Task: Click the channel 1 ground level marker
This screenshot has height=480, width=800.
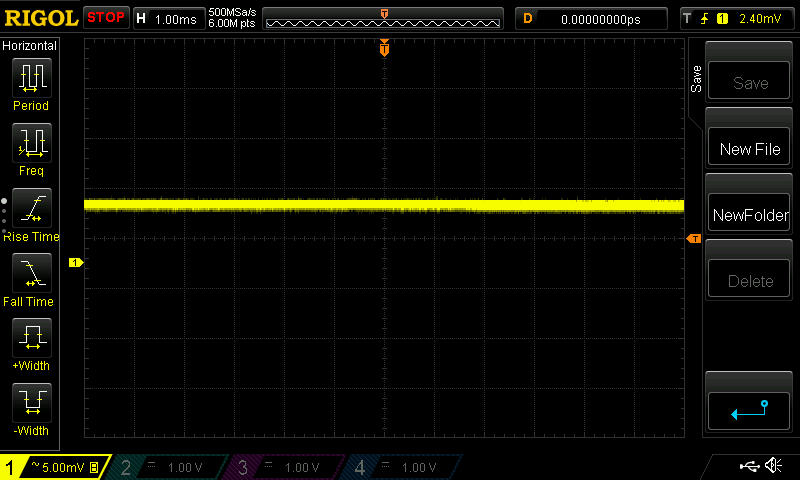Action: (x=76, y=262)
